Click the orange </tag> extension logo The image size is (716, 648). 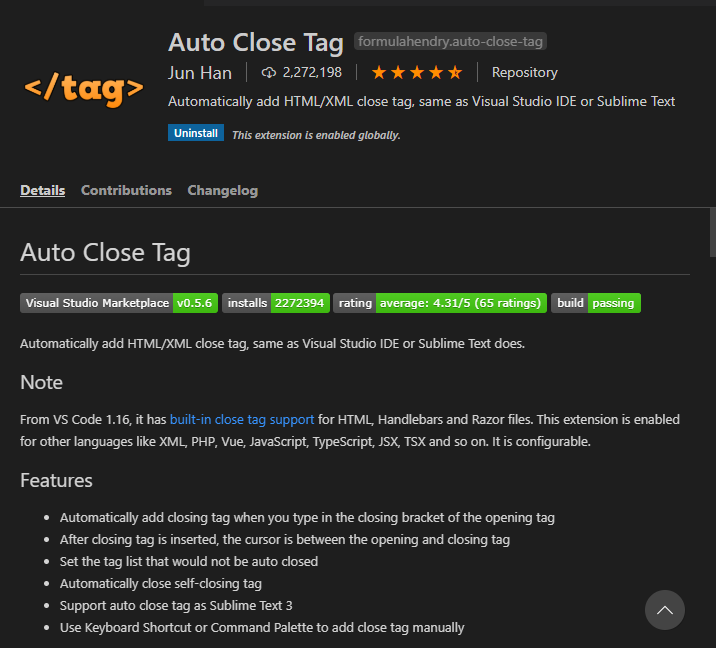[x=84, y=88]
